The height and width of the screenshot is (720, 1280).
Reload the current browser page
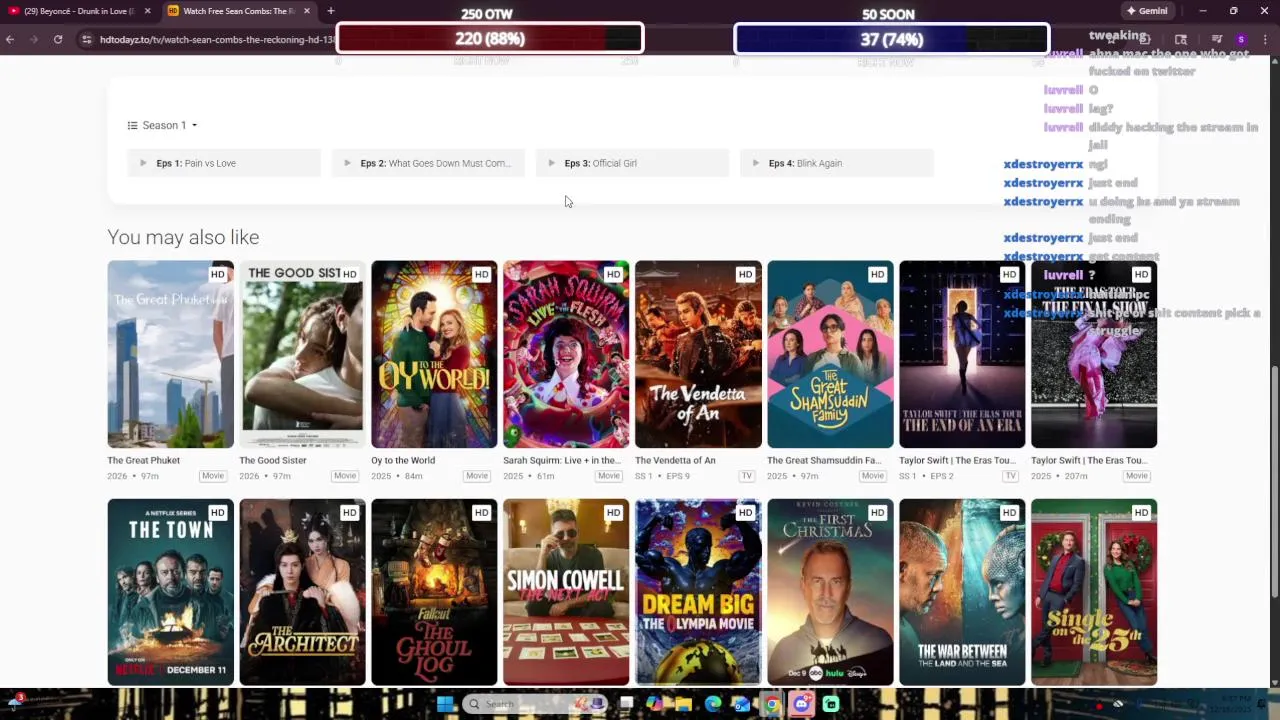coord(58,39)
